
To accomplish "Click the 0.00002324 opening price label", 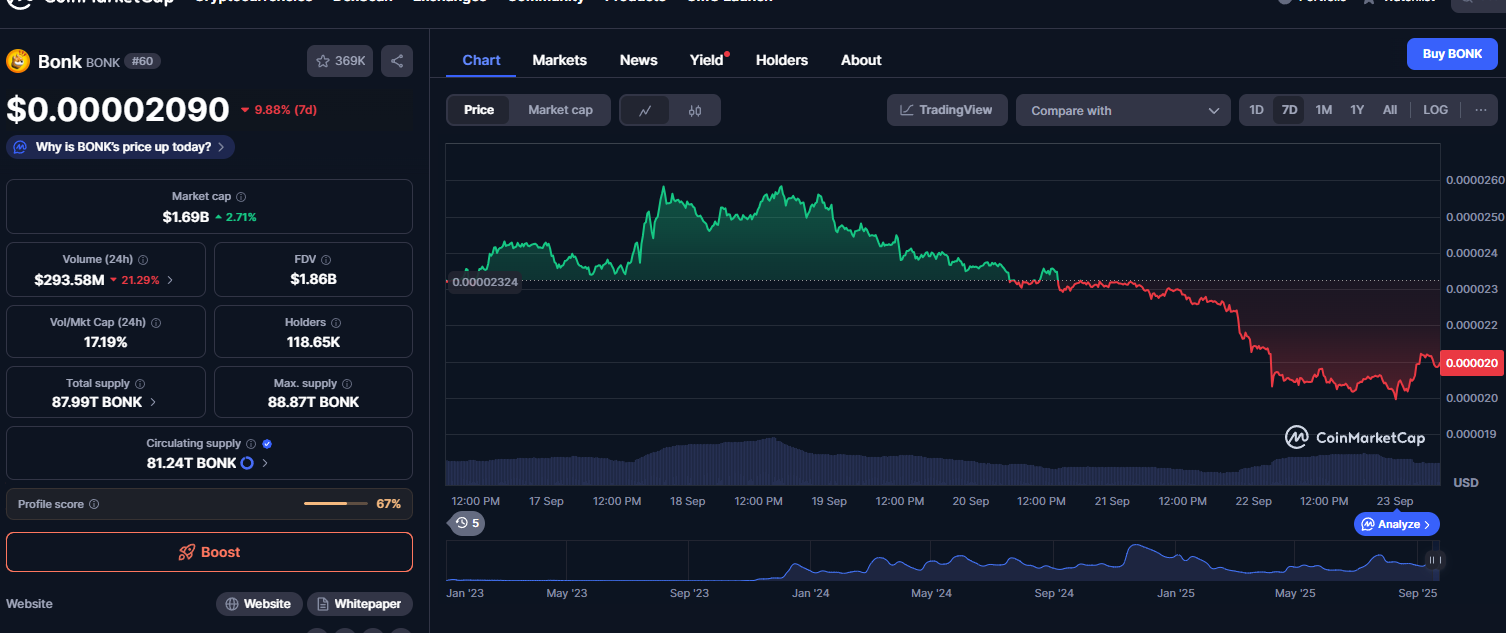I will pos(484,282).
